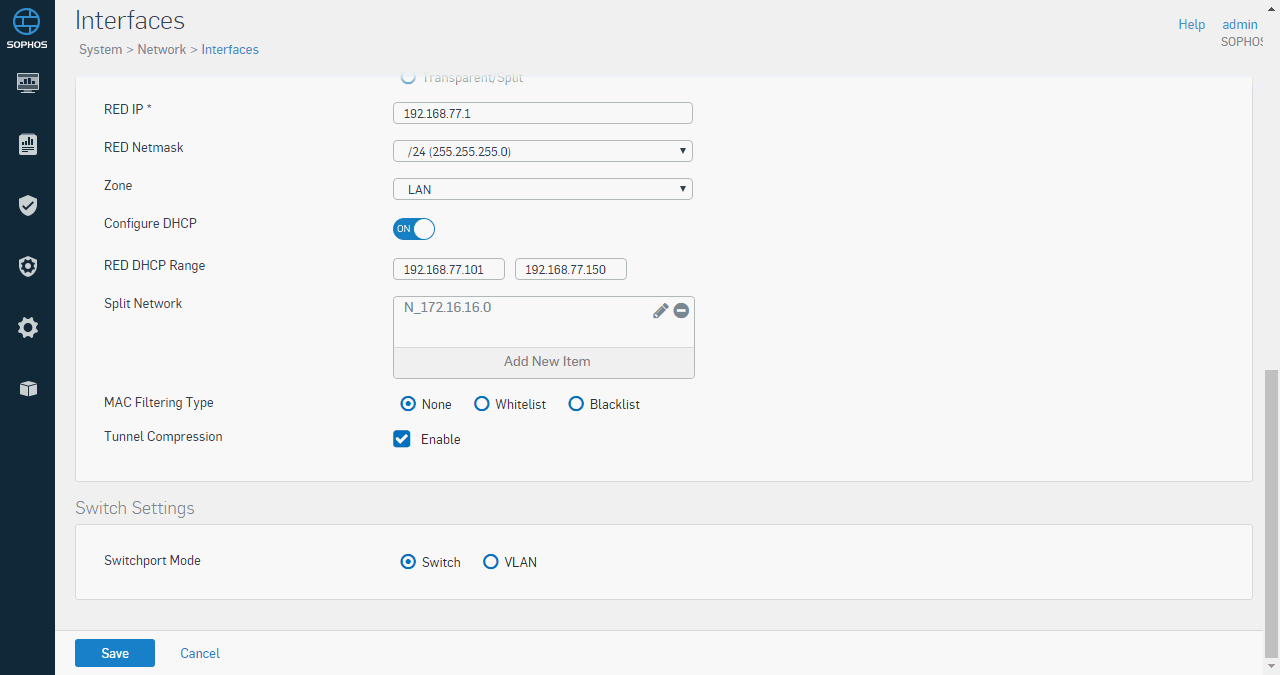Go to System breadcrumb
Viewport: 1280px width, 675px height.
tap(100, 49)
